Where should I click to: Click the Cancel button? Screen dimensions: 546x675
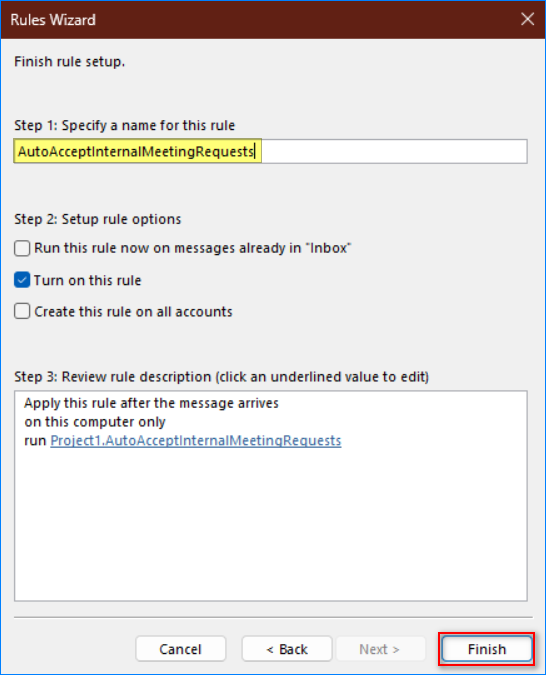pyautogui.click(x=180, y=649)
